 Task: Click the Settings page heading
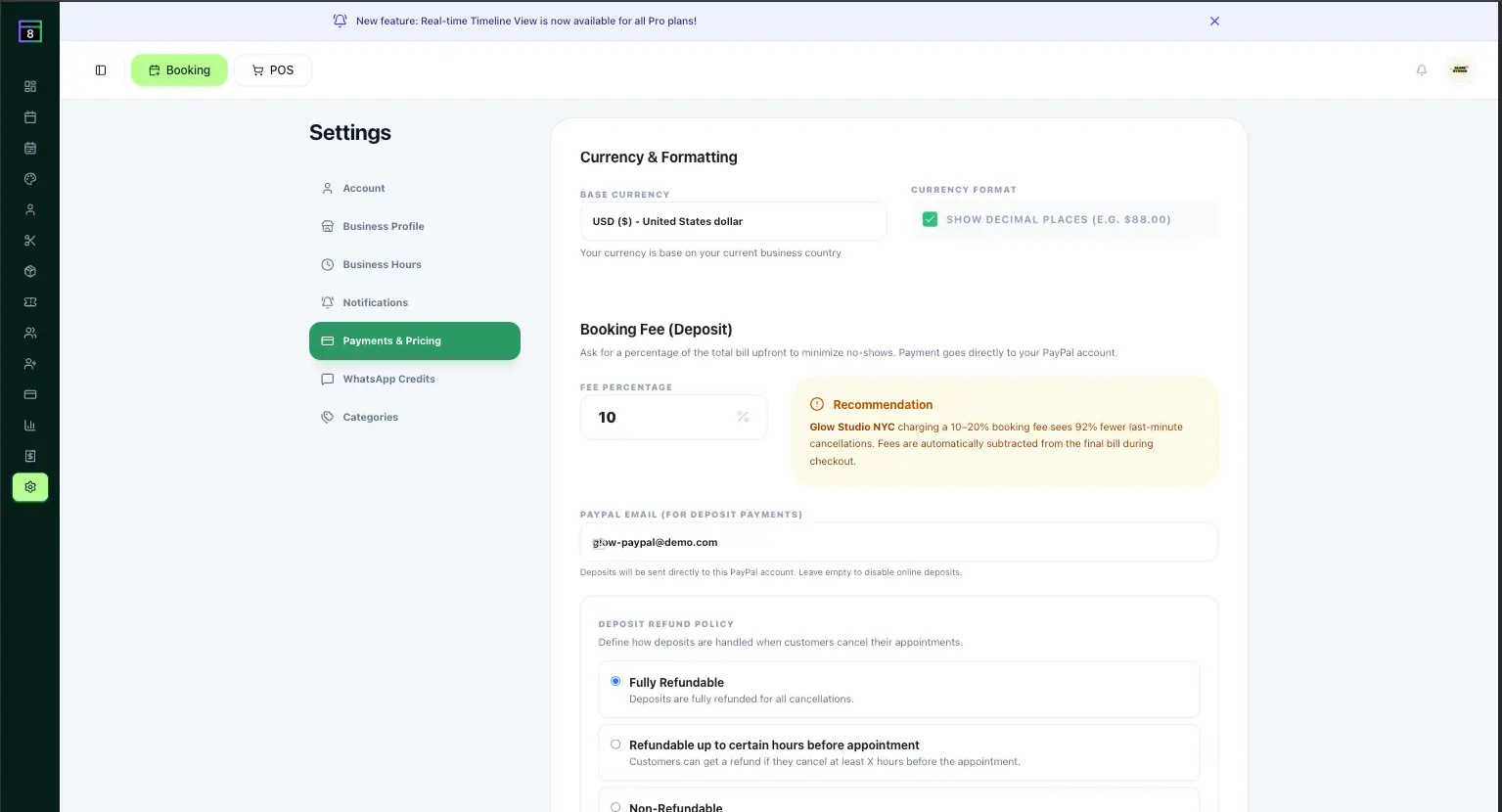[350, 132]
